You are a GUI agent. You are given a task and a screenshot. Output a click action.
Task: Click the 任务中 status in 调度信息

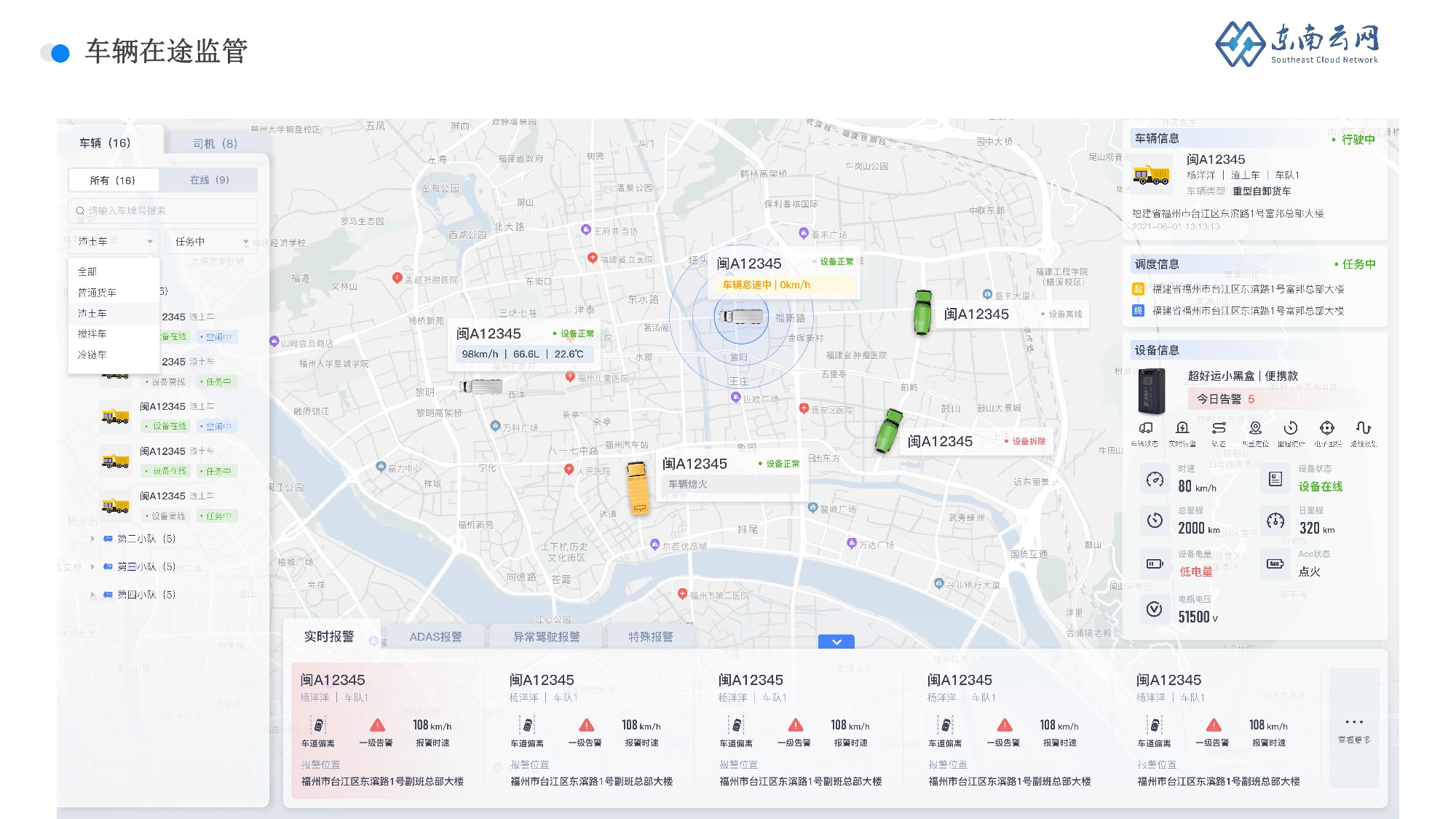click(x=1356, y=264)
